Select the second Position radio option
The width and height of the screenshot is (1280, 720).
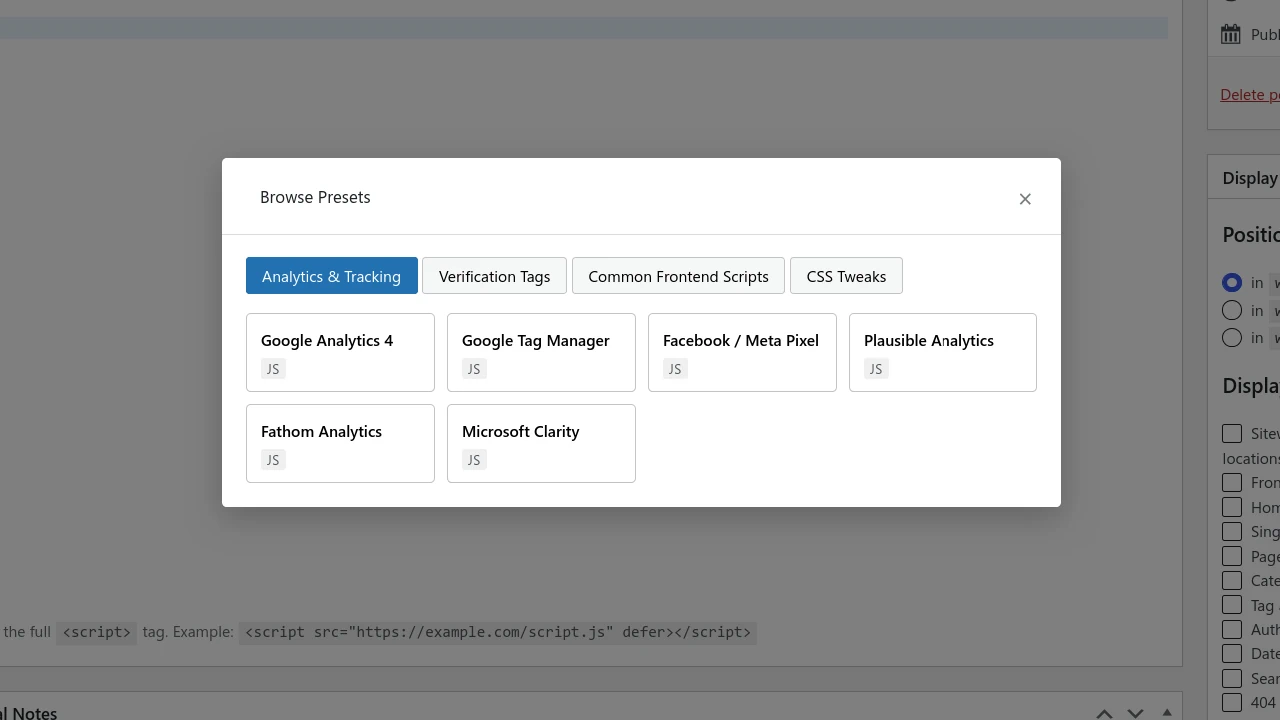coord(1232,310)
